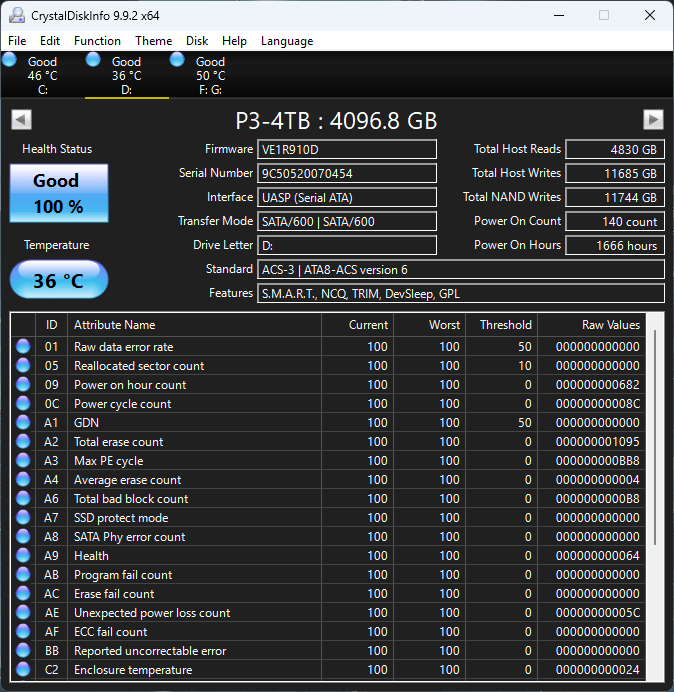Click status orb of Erase fail count
Viewport: 674px width, 692px height.
pos(23,593)
